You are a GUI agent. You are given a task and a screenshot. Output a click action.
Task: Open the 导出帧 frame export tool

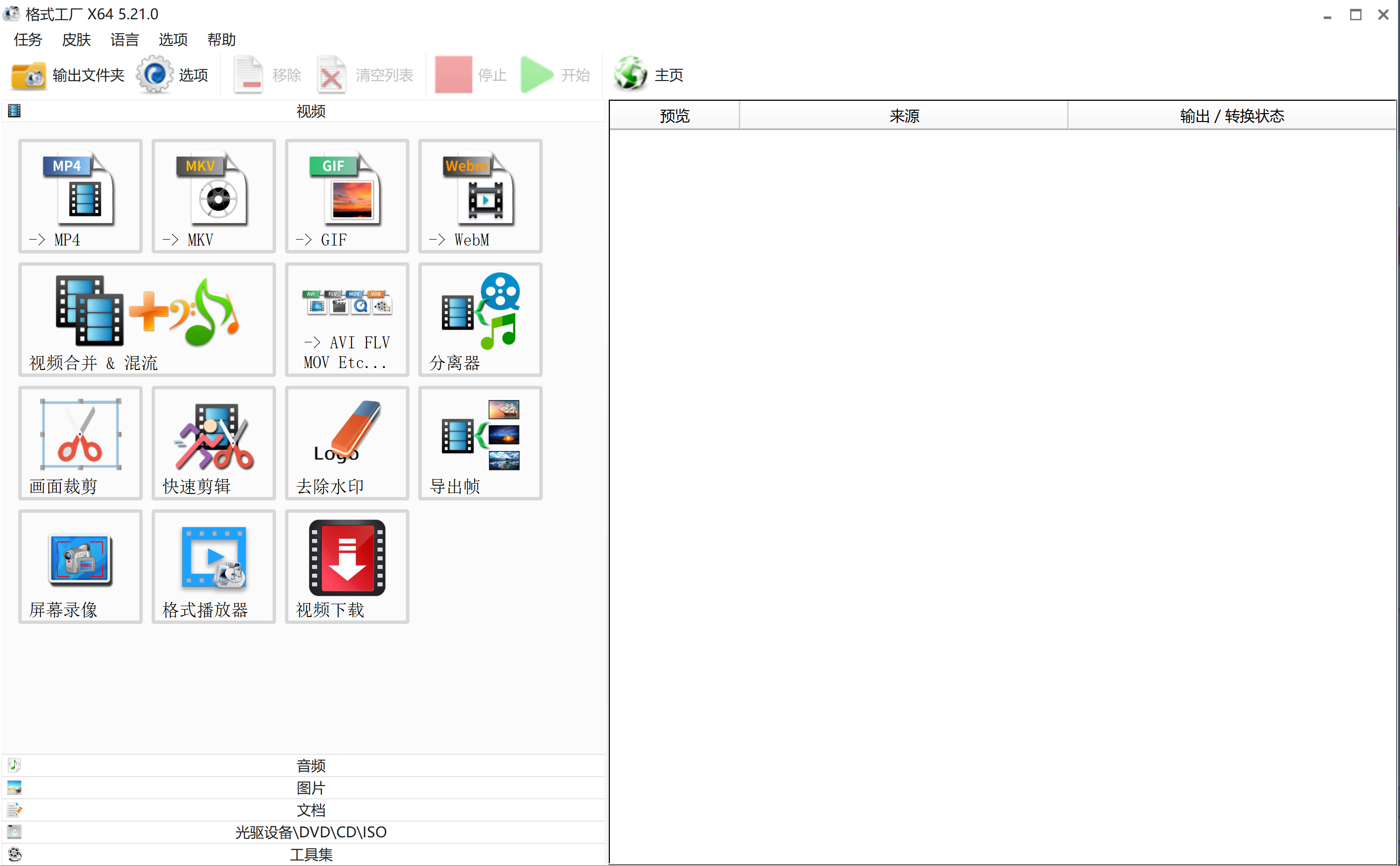(480, 443)
